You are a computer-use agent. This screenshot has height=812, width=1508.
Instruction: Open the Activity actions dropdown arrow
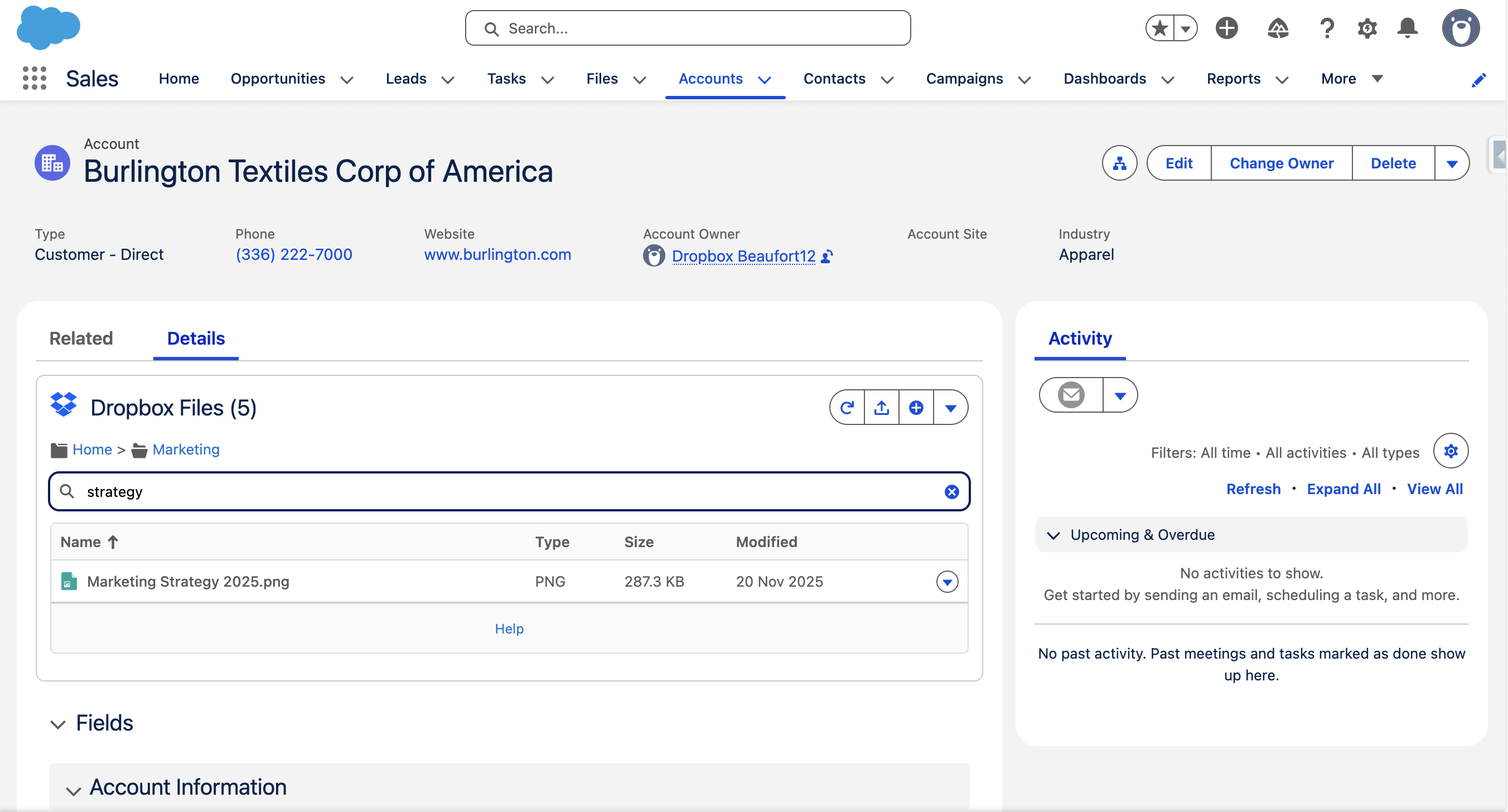pos(1119,395)
